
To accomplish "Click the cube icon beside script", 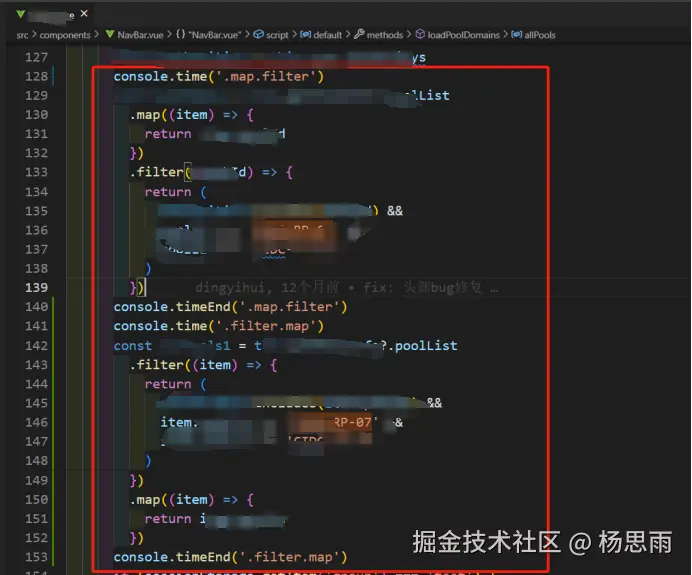I will [x=259, y=34].
